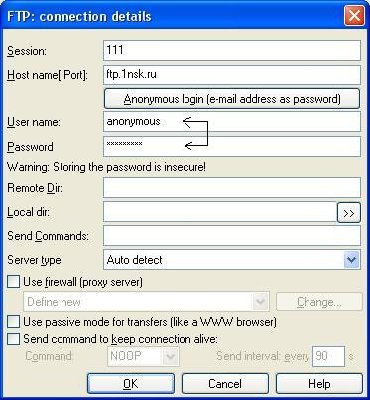Click the Anonymous login button
This screenshot has width=370, height=400.
[x=232, y=99]
